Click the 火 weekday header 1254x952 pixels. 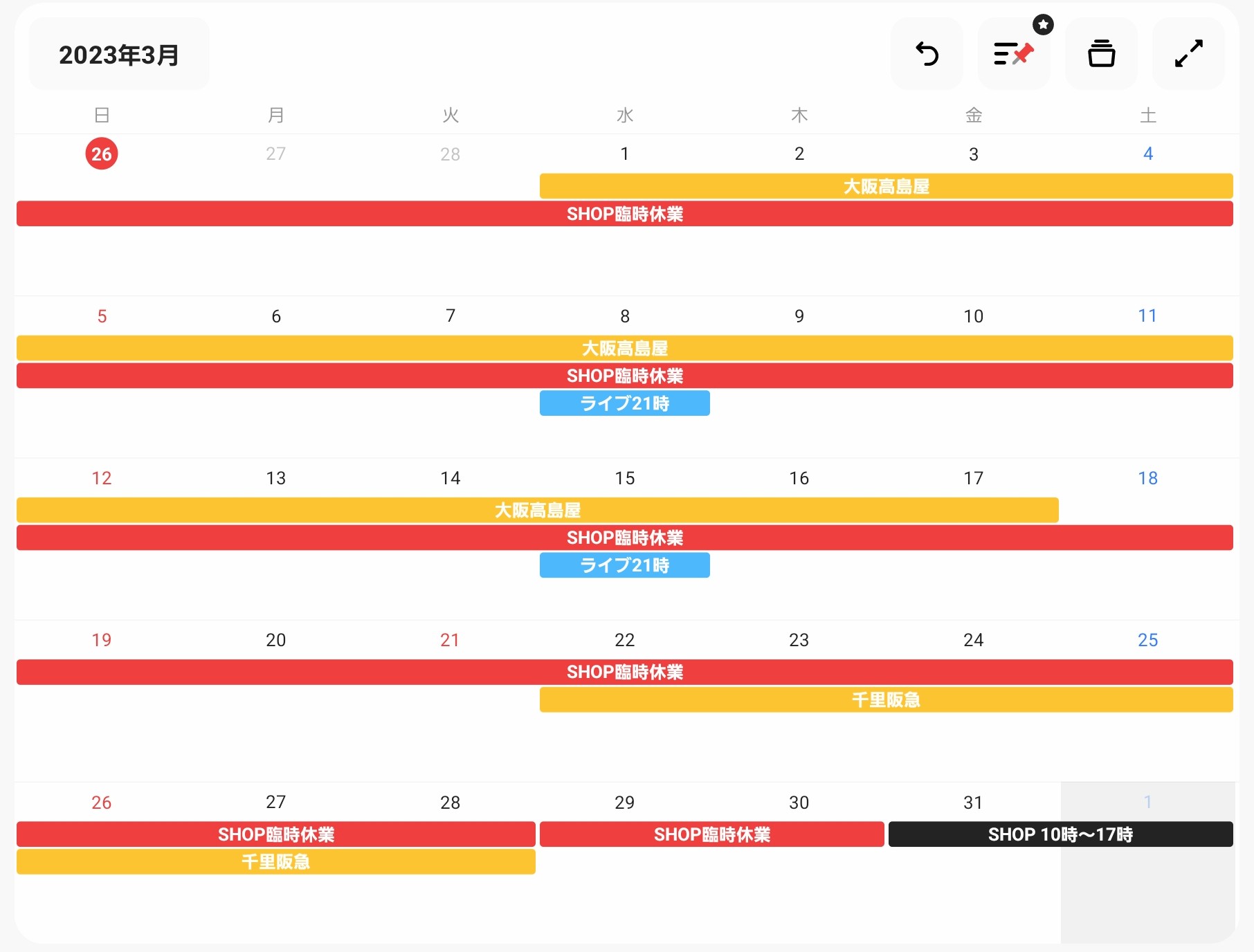click(x=451, y=115)
